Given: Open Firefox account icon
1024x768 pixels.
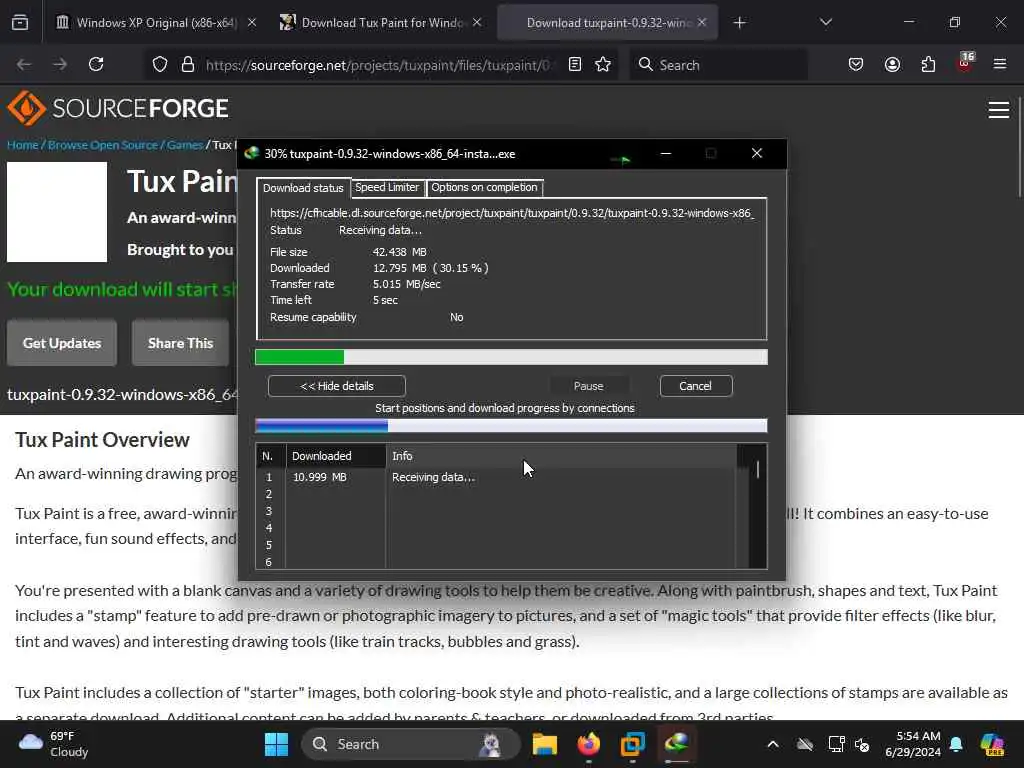Looking at the screenshot, I should pos(892,65).
